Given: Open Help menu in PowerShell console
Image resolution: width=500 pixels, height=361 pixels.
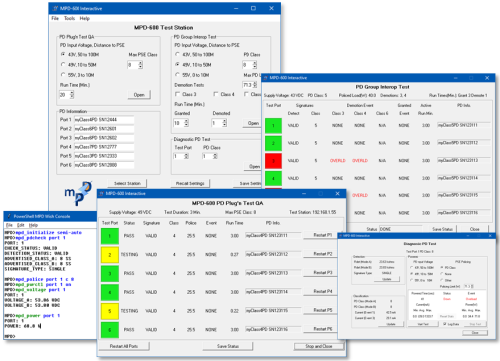Looking at the screenshot, I should (33, 225).
